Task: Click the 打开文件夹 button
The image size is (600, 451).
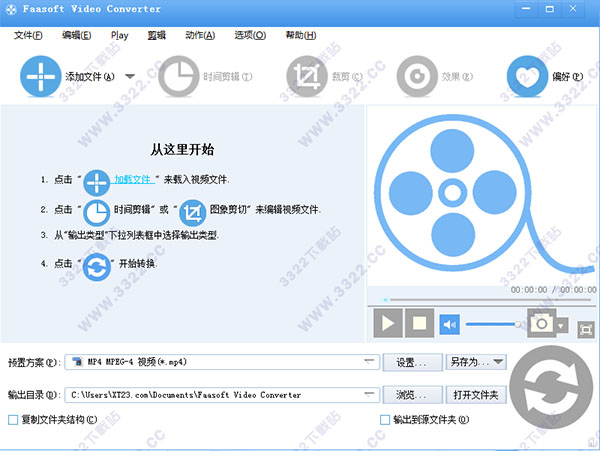Action: tap(476, 395)
